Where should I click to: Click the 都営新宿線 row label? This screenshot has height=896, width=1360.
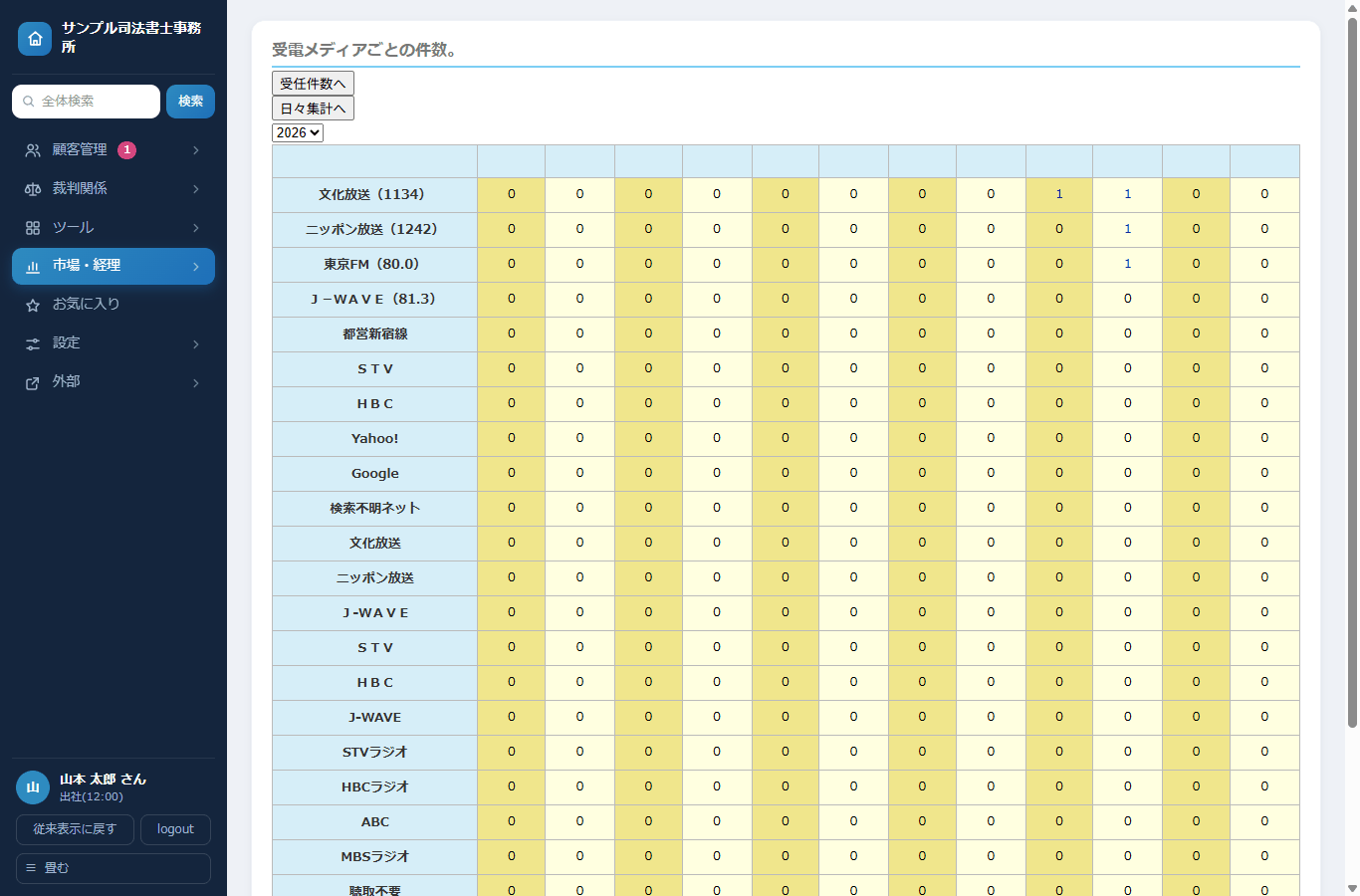tap(374, 335)
